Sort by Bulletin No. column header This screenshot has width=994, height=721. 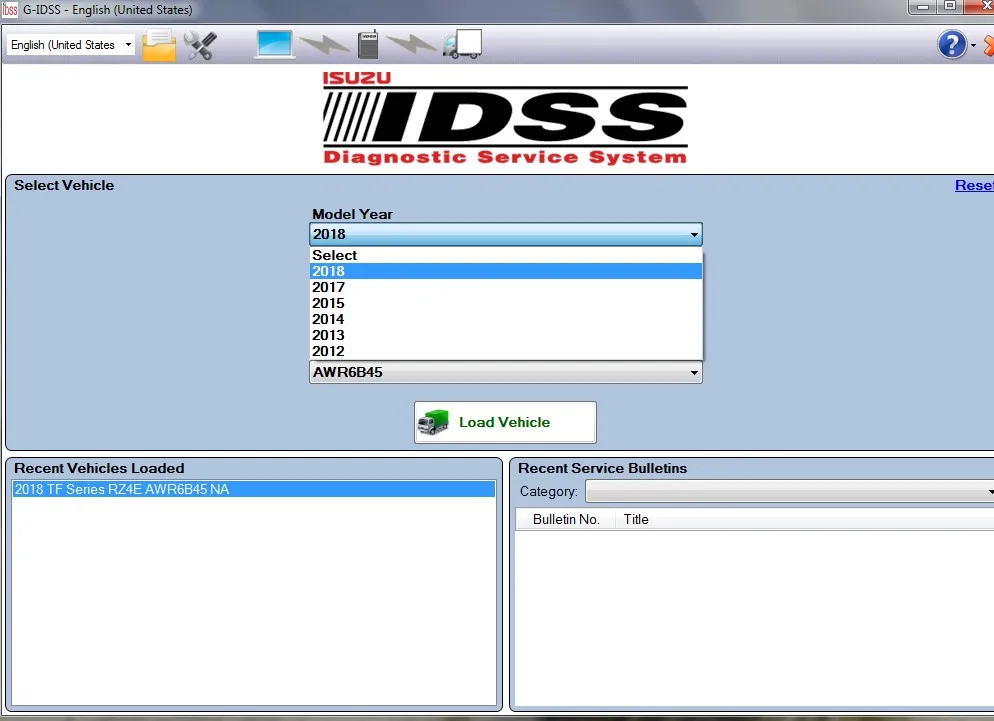(565, 519)
